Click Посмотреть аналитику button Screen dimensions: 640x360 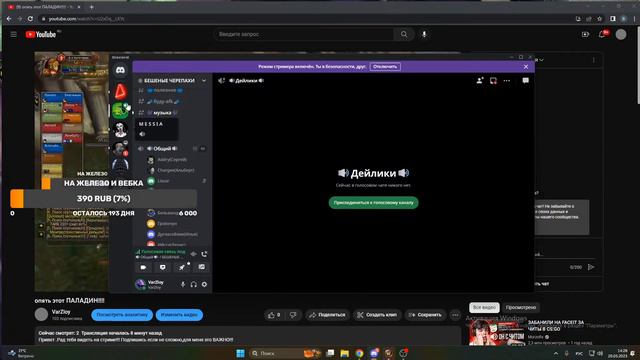122,315
